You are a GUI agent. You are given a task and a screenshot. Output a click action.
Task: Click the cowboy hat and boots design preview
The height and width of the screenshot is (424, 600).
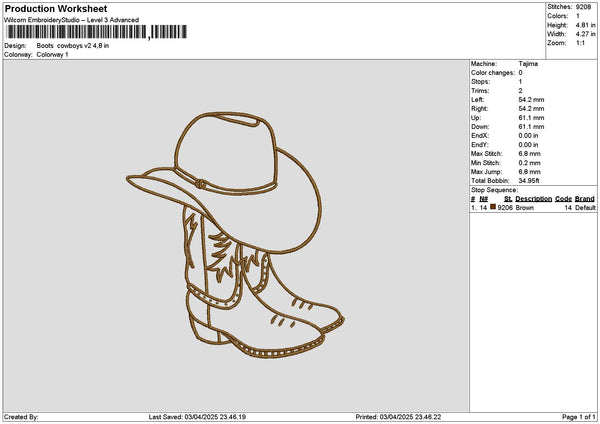pyautogui.click(x=235, y=235)
